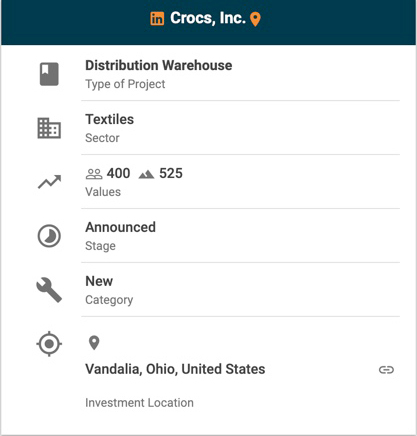Click the Textiles sector value
Screen dimensions: 417x436
(110, 119)
